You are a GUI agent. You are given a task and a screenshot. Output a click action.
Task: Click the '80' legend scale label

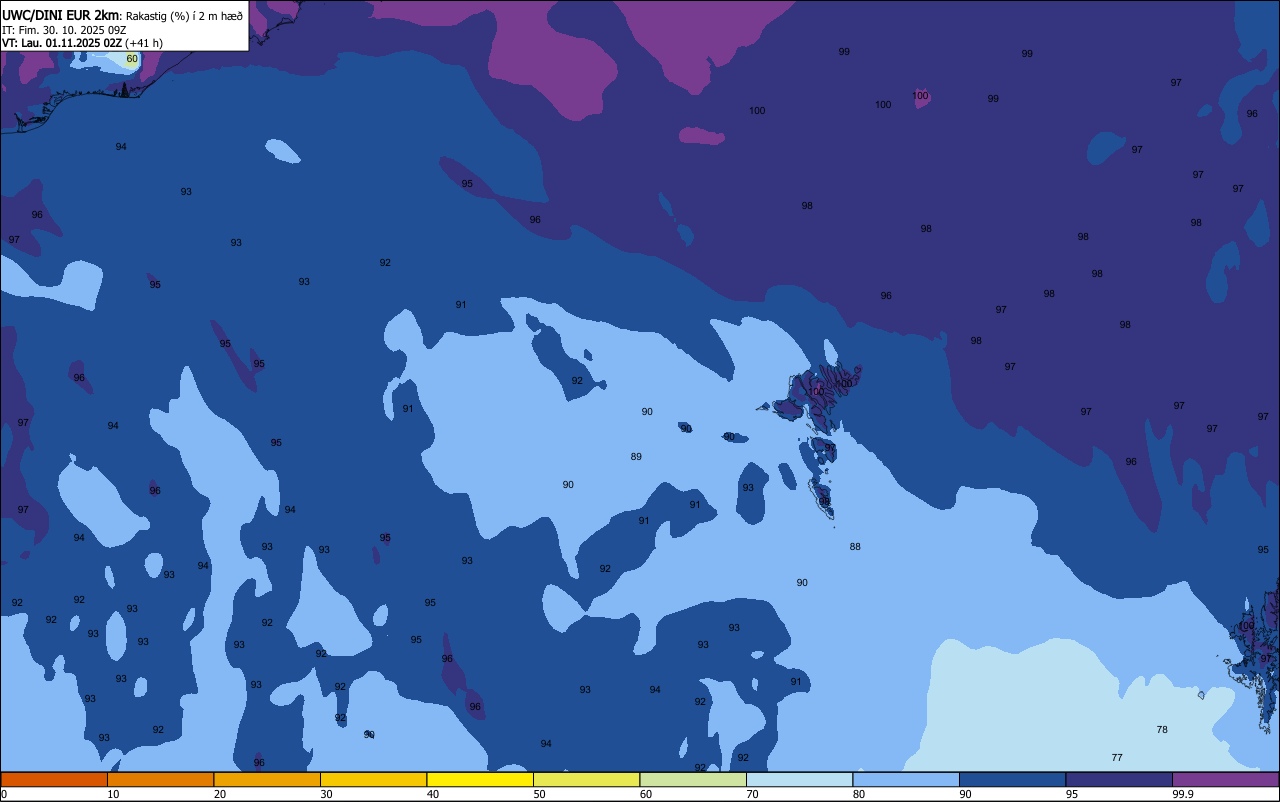pyautogui.click(x=859, y=794)
